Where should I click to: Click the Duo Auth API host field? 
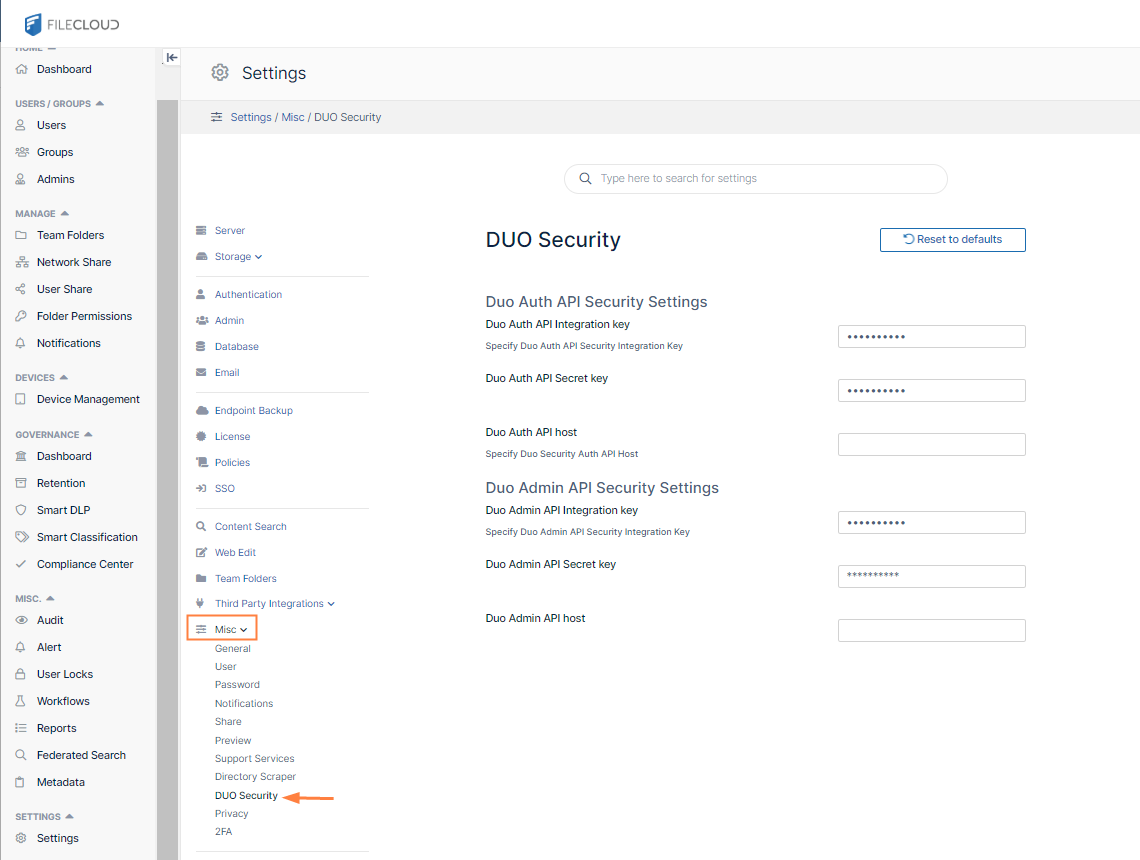(931, 445)
